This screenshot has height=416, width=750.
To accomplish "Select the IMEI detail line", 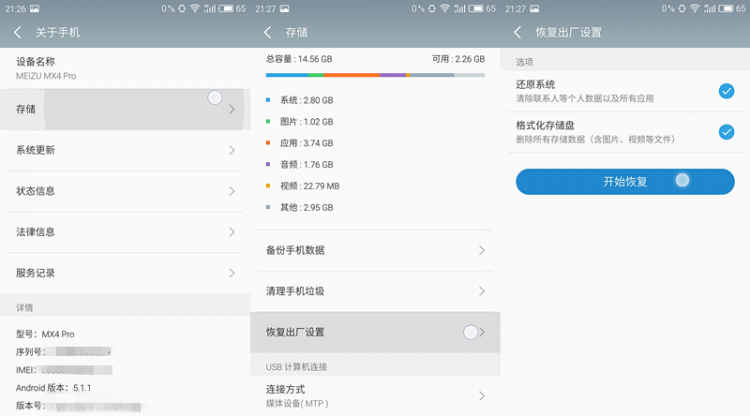I will coord(64,370).
